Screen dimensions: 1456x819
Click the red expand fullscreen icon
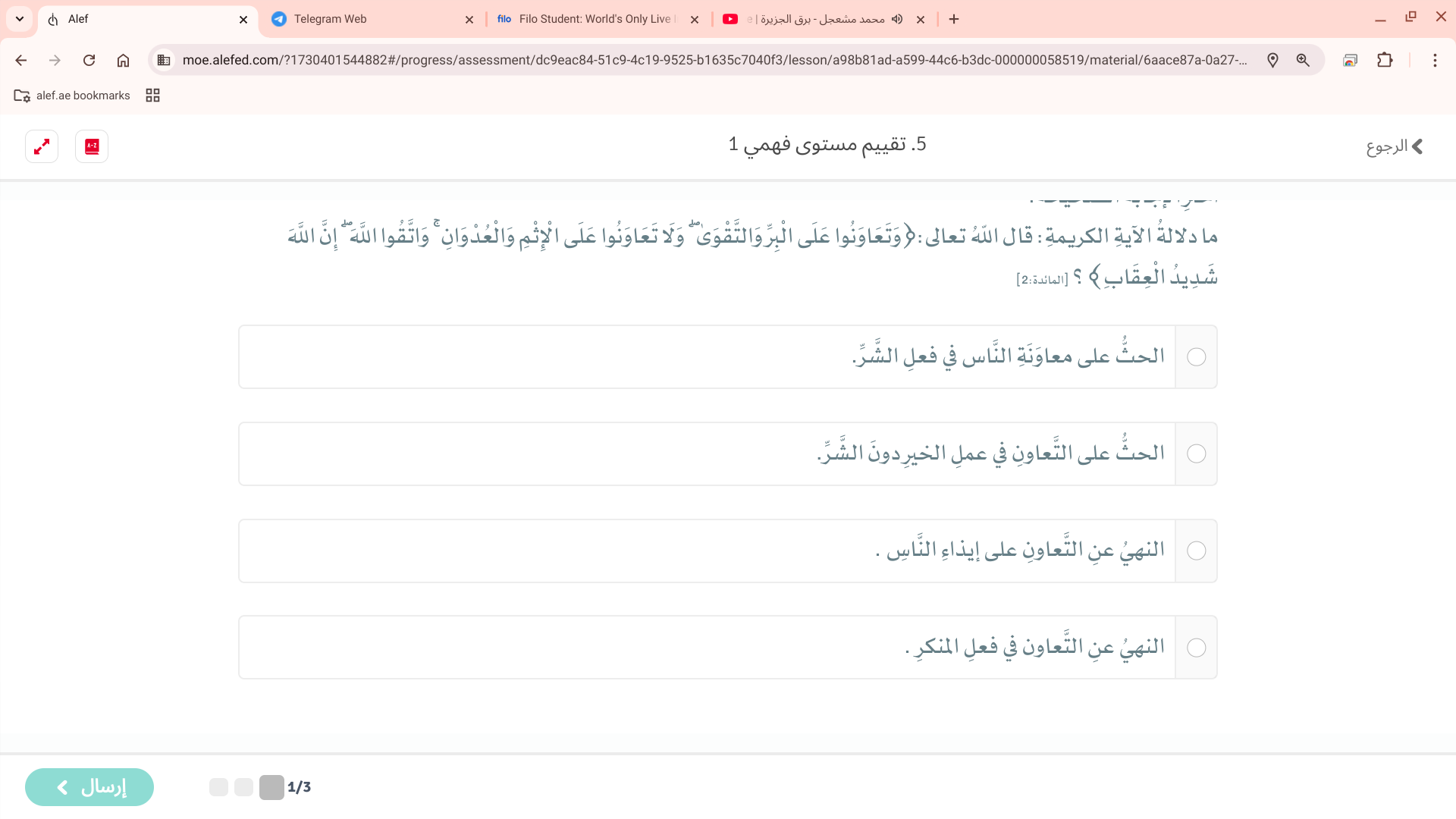click(42, 146)
